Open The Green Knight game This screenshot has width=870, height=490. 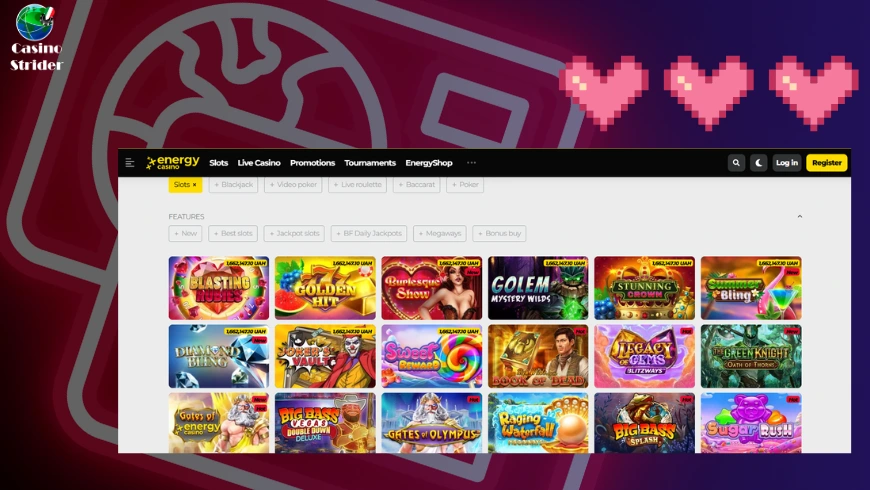pos(751,356)
